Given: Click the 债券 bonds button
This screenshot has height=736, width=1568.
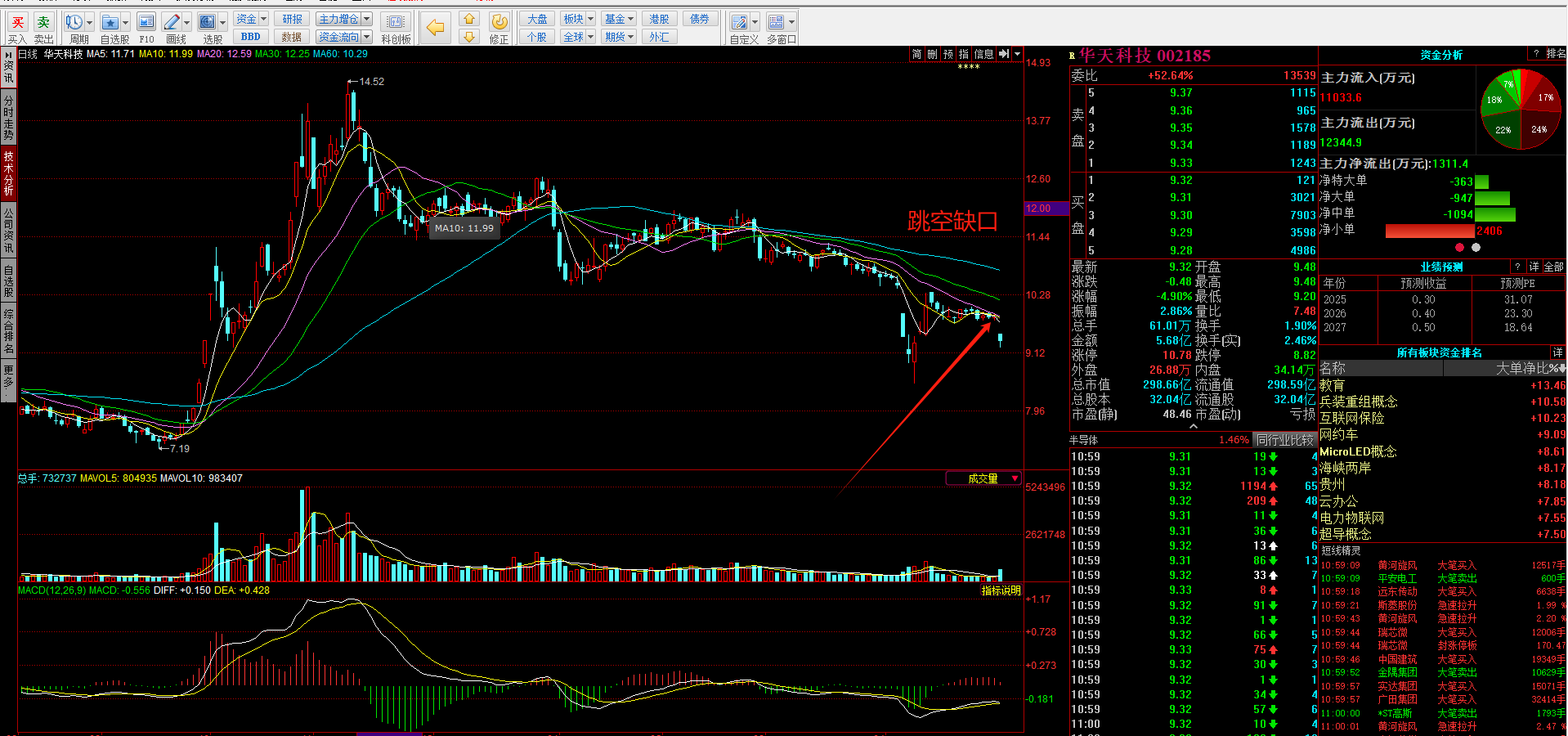Looking at the screenshot, I should [x=700, y=19].
